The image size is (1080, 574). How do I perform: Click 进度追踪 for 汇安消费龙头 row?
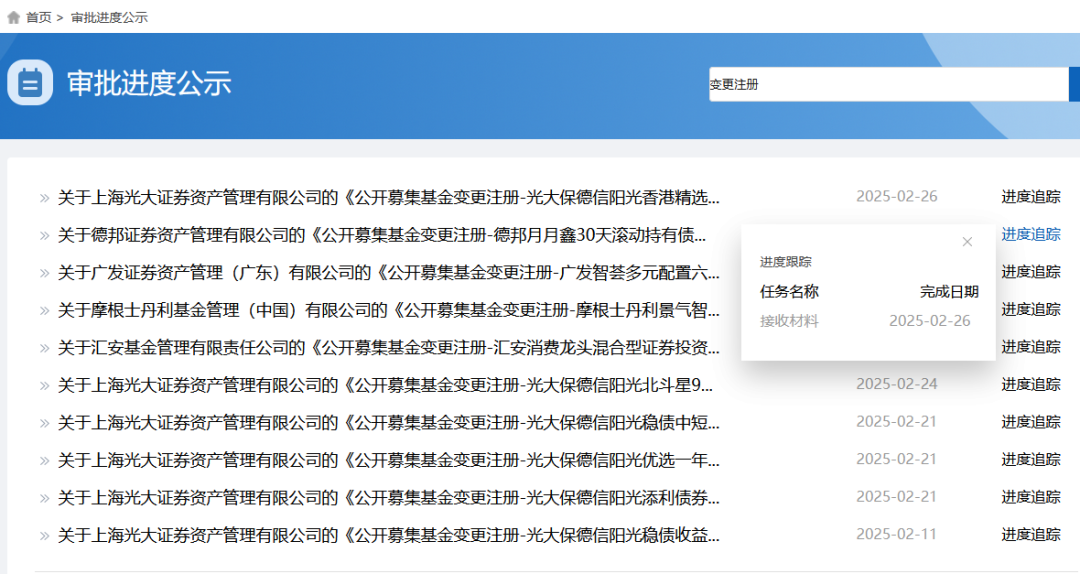1030,347
